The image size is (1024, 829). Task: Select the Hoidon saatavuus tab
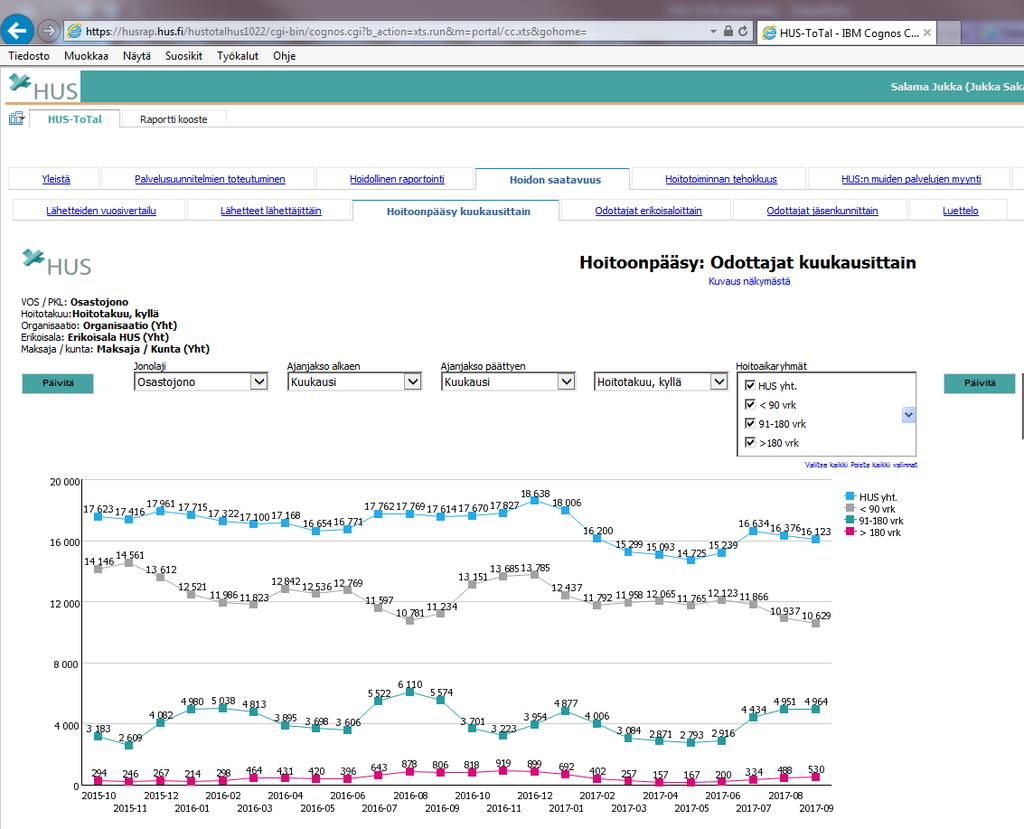pyautogui.click(x=555, y=180)
